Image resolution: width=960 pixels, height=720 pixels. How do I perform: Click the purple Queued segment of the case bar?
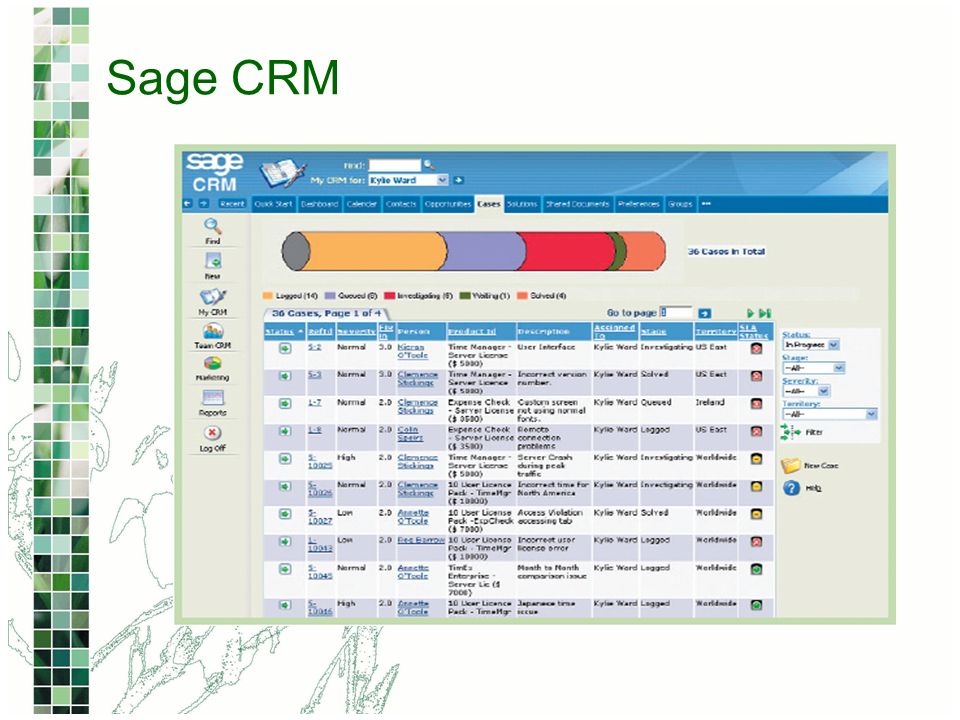coord(484,251)
